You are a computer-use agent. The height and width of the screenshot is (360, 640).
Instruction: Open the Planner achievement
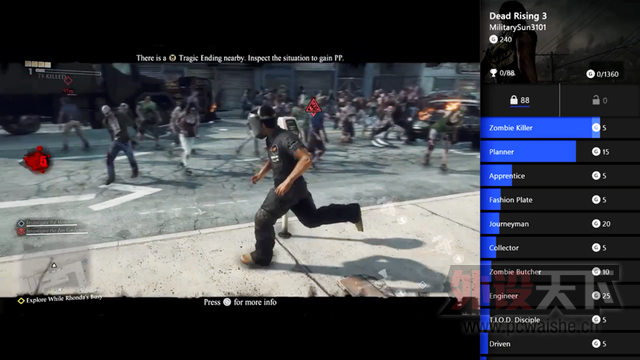click(560, 152)
